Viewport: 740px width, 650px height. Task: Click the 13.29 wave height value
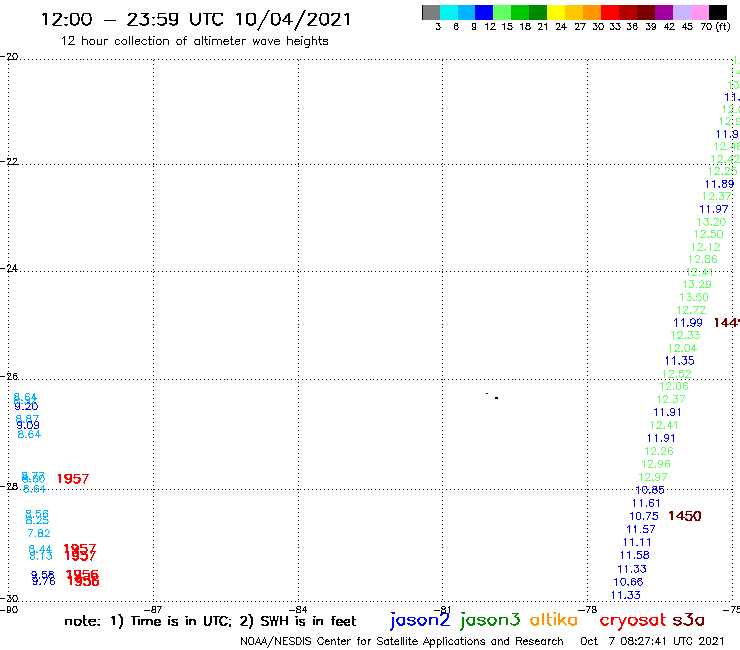697,284
